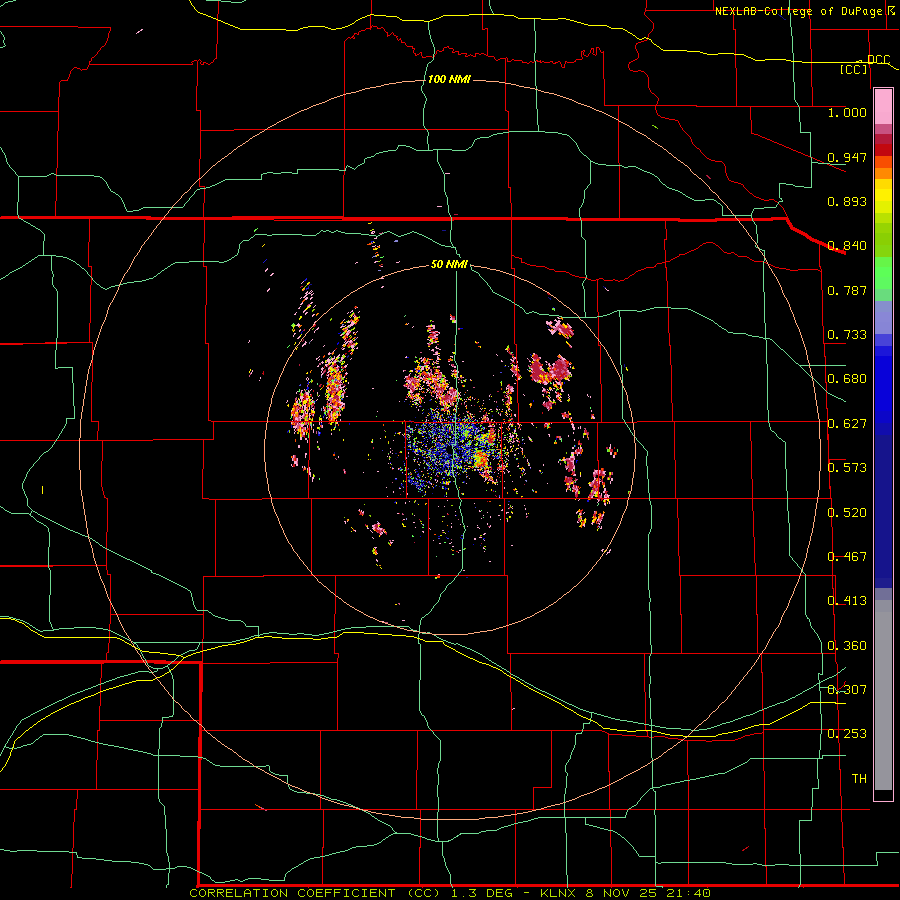
Task: Click the 1.3 DEG elevation angle text
Action: tap(481, 893)
